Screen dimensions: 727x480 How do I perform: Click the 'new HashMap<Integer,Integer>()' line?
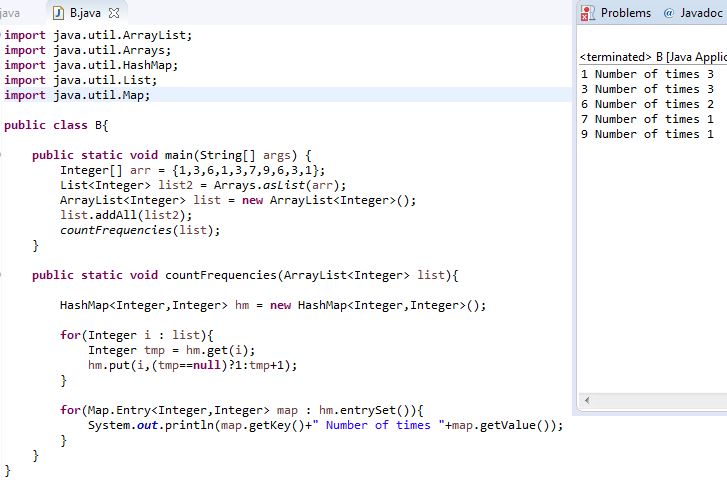click(x=273, y=306)
